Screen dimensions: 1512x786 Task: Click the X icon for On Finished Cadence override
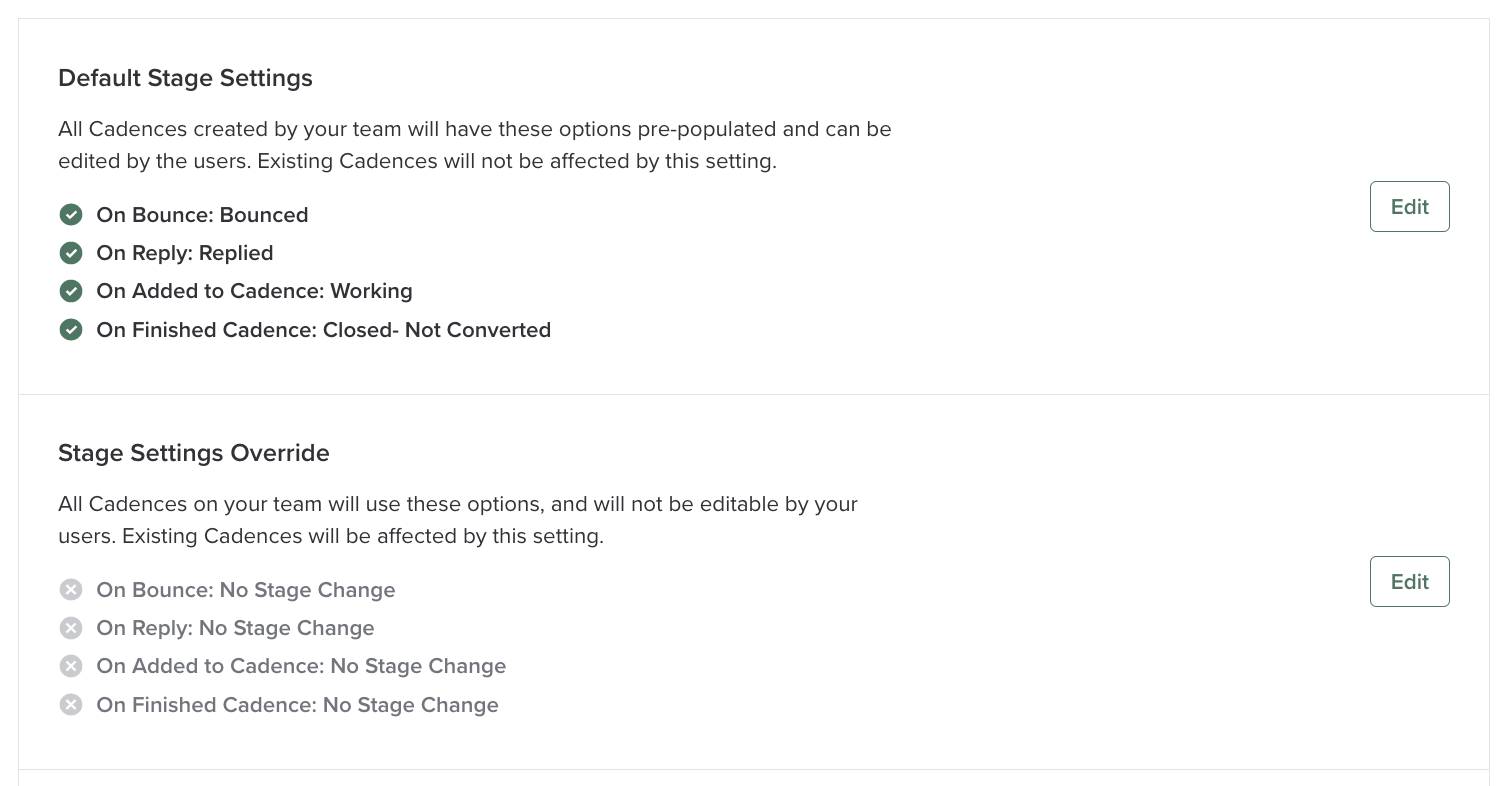71,704
